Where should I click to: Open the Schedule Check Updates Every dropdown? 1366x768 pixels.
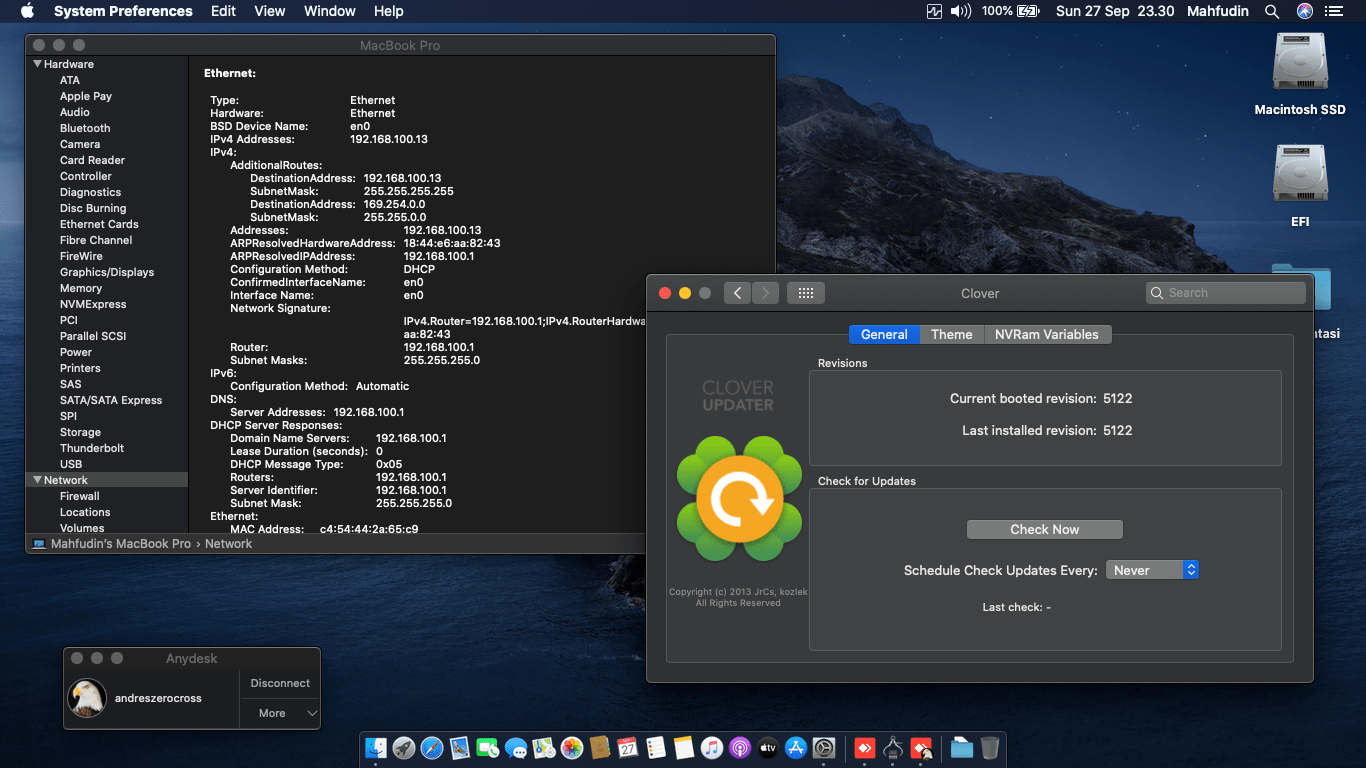coord(1152,570)
